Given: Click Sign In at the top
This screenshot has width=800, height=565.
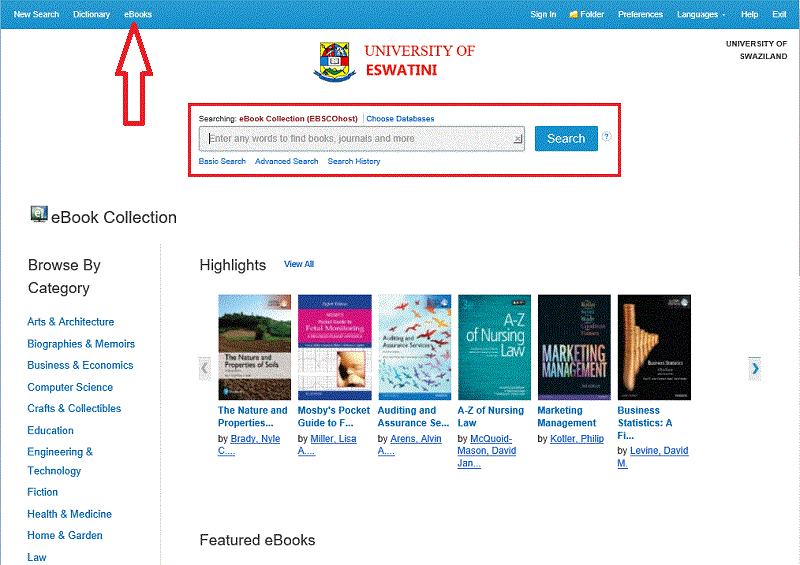Looking at the screenshot, I should (x=543, y=14).
